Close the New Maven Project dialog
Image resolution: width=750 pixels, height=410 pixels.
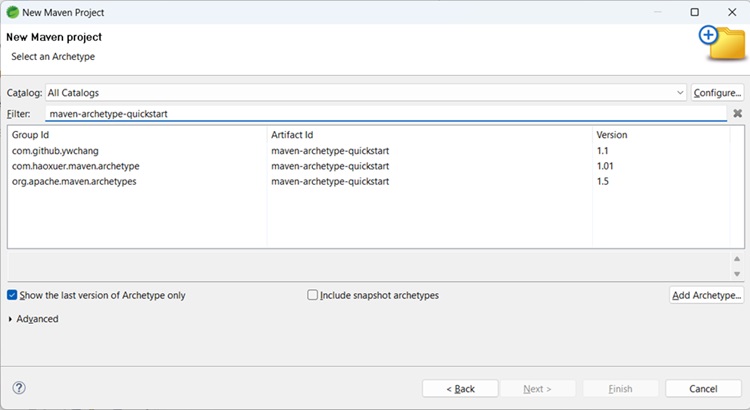coord(730,12)
